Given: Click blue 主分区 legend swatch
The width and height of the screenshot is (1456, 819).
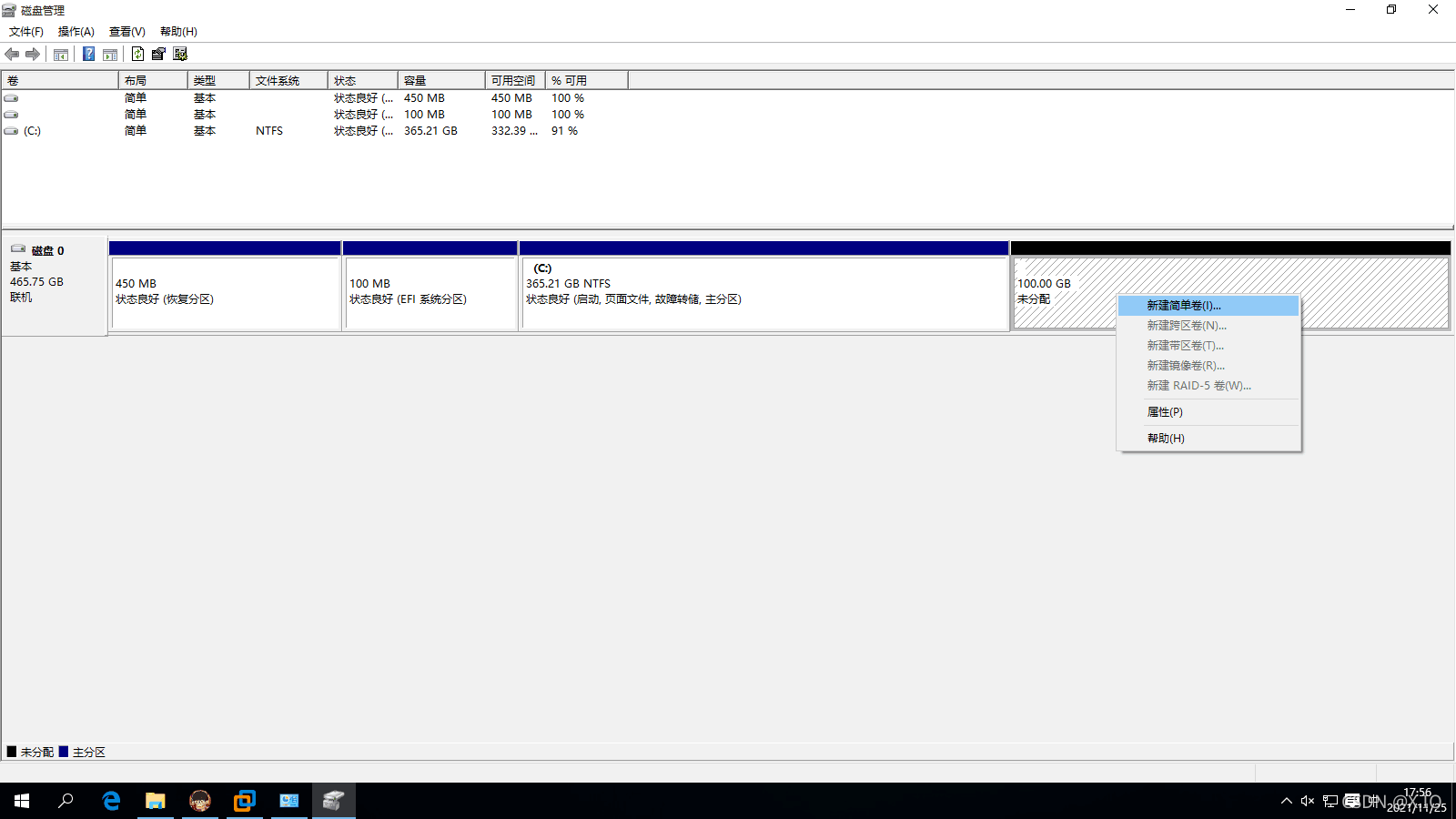Looking at the screenshot, I should pyautogui.click(x=64, y=752).
